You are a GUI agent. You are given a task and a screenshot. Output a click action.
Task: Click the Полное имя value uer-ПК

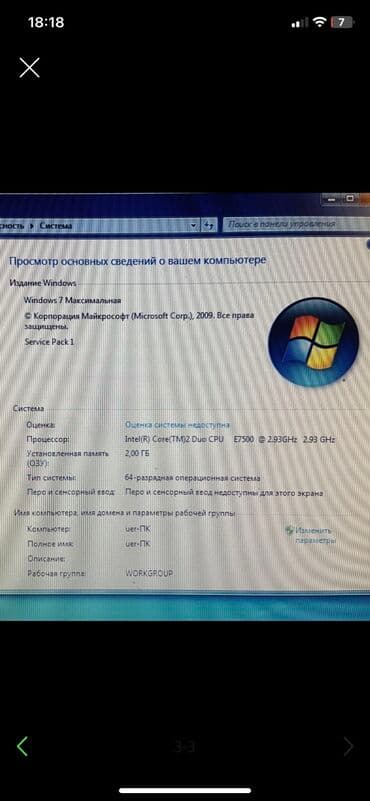point(138,545)
